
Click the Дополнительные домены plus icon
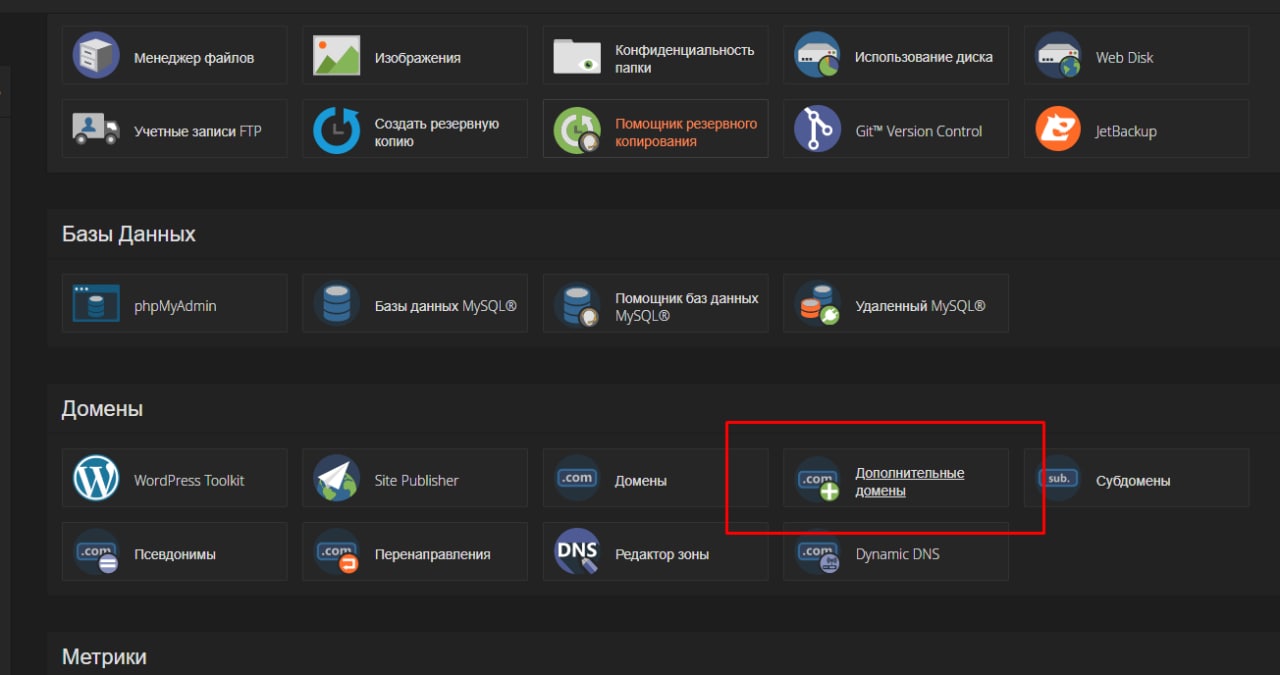(817, 480)
